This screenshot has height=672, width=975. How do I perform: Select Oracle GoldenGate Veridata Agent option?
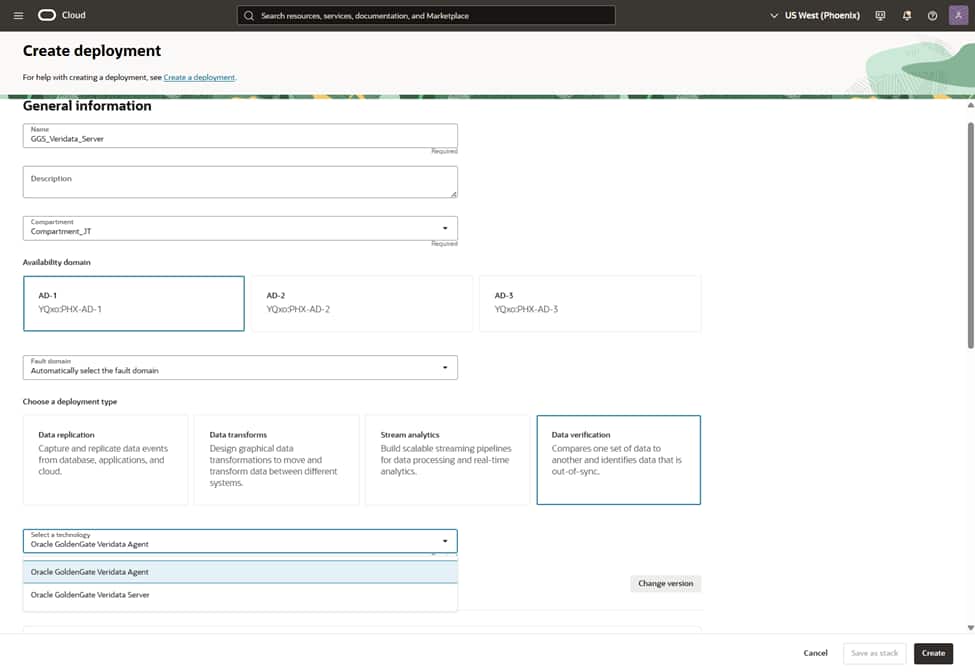tap(240, 572)
